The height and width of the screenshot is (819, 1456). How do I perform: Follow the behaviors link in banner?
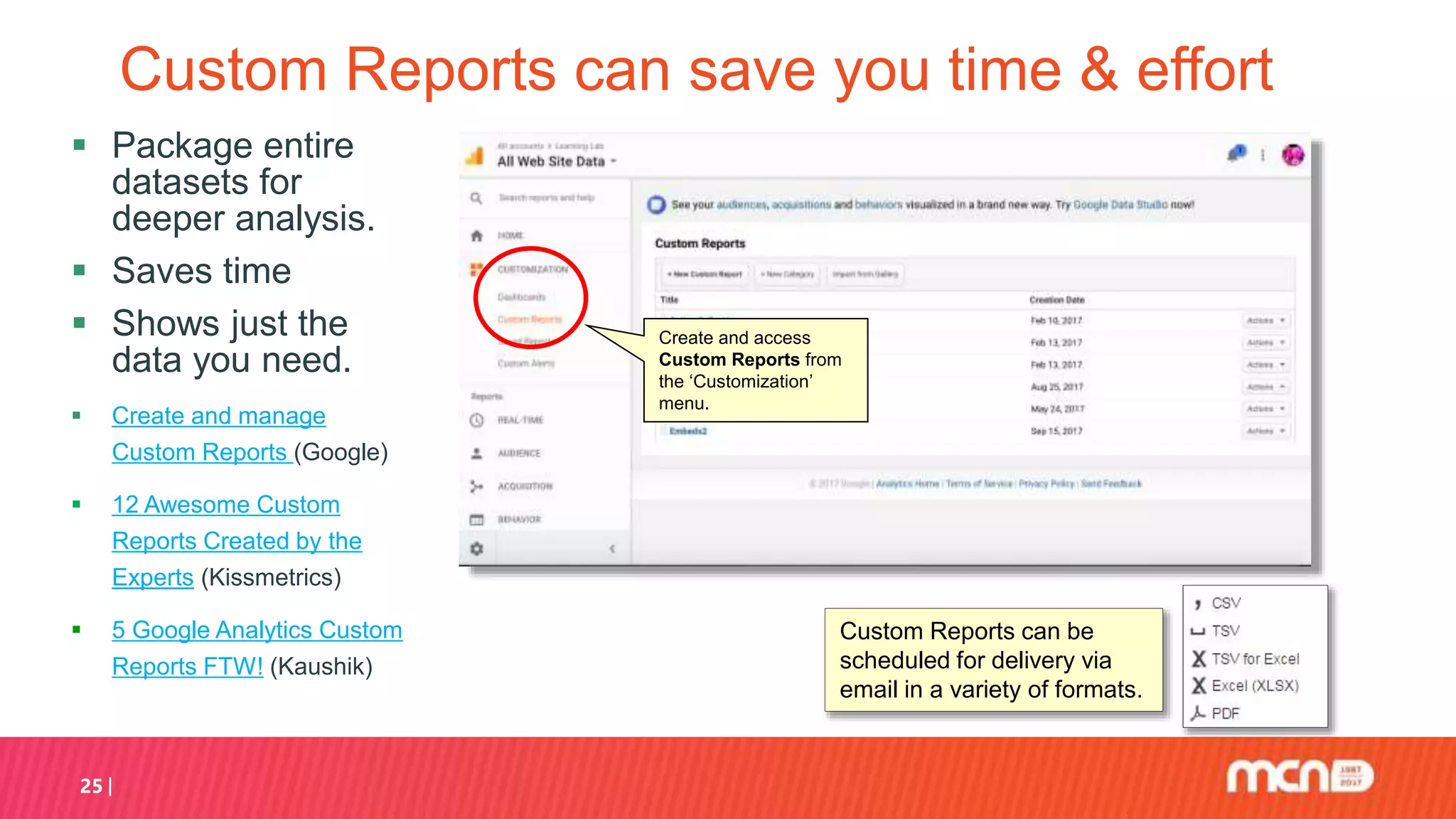coord(878,205)
